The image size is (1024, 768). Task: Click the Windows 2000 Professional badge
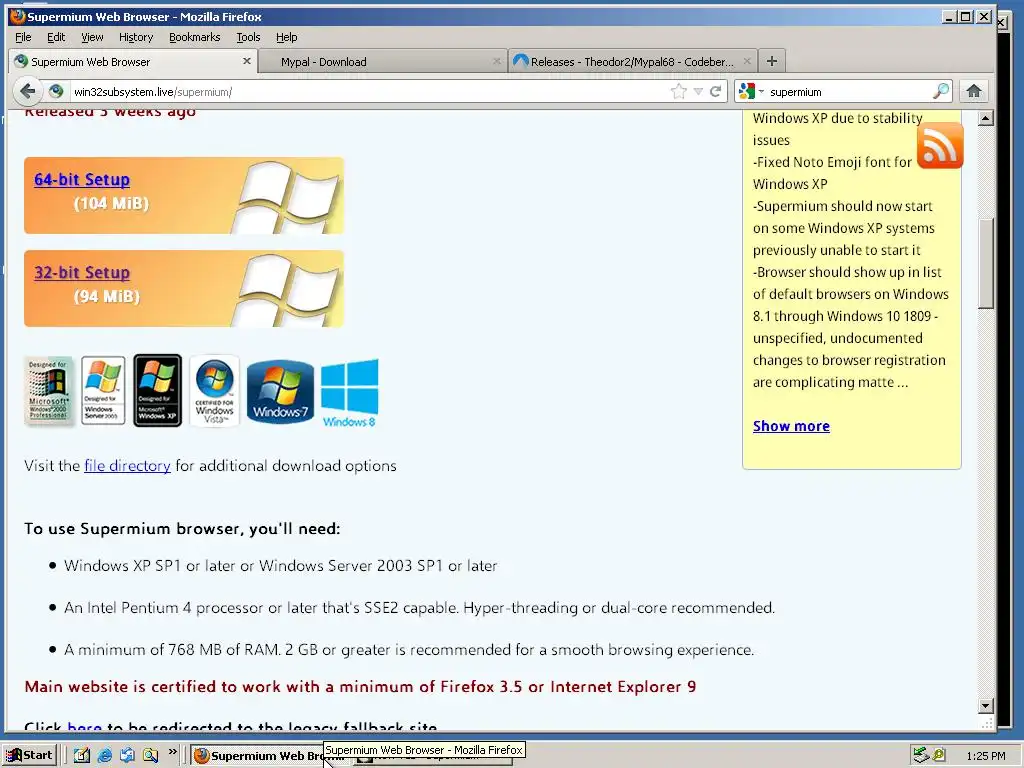(48, 391)
